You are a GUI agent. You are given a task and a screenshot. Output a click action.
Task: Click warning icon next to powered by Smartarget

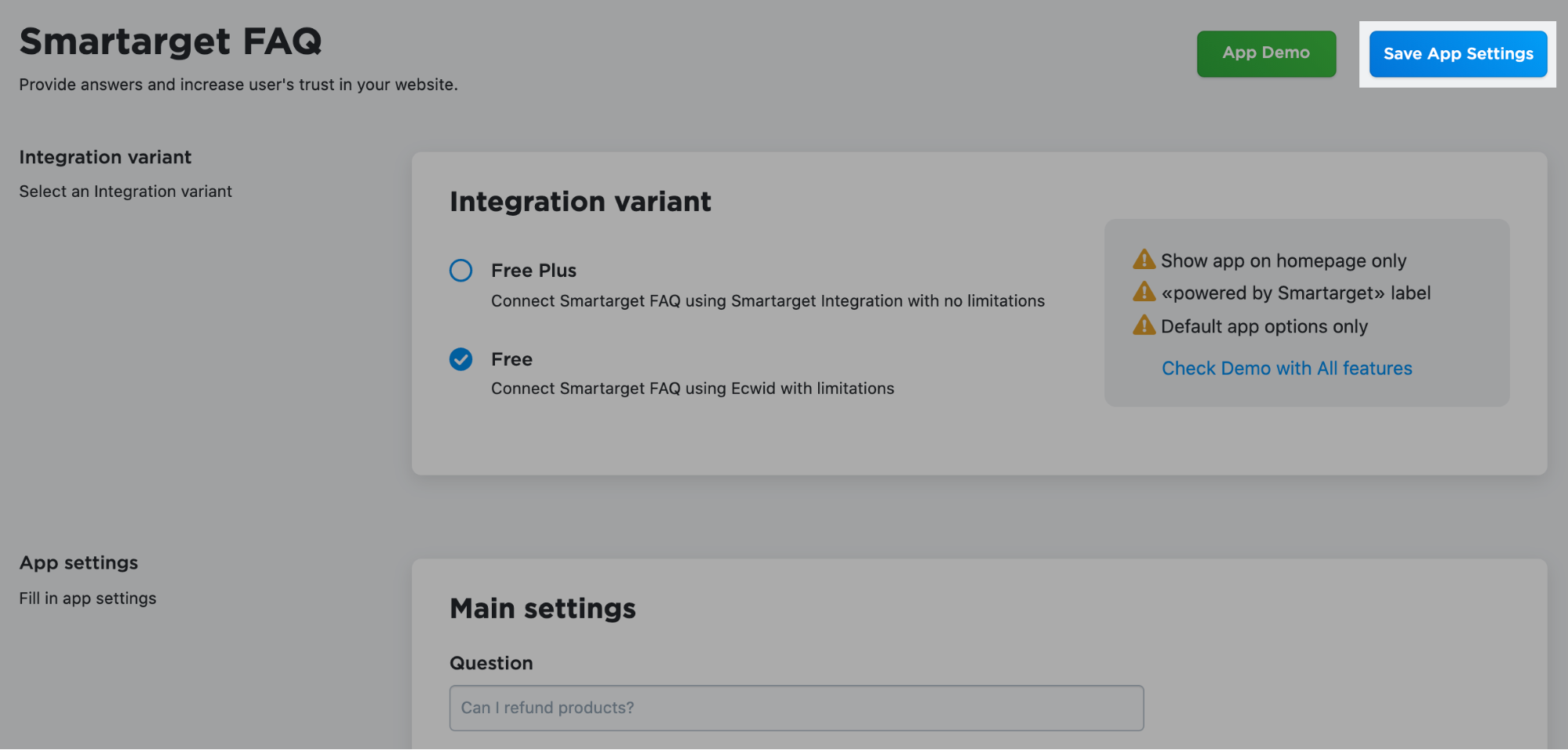click(x=1144, y=292)
